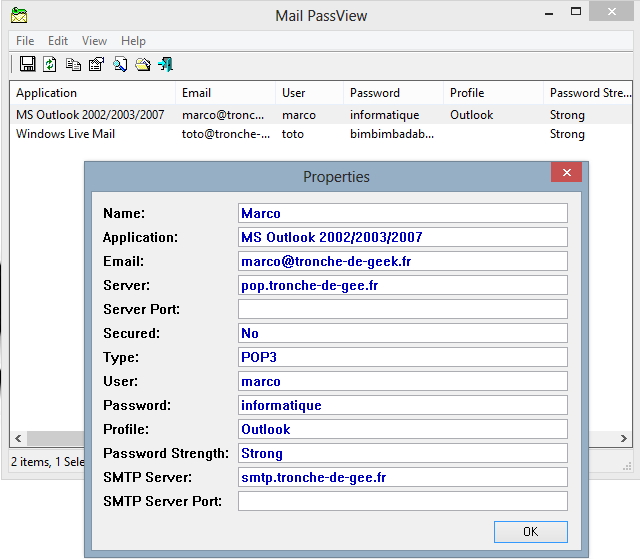Maximize the Mail PassView window
Image resolution: width=640 pixels, height=559 pixels.
tap(576, 11)
